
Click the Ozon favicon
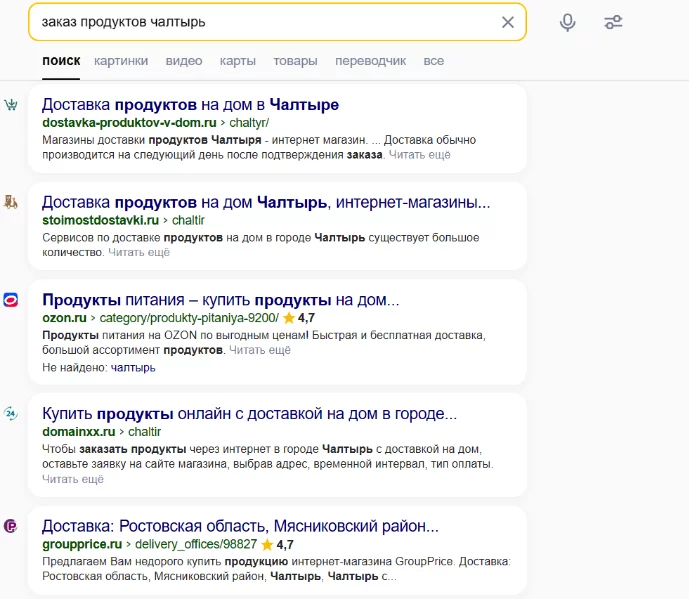[x=11, y=300]
